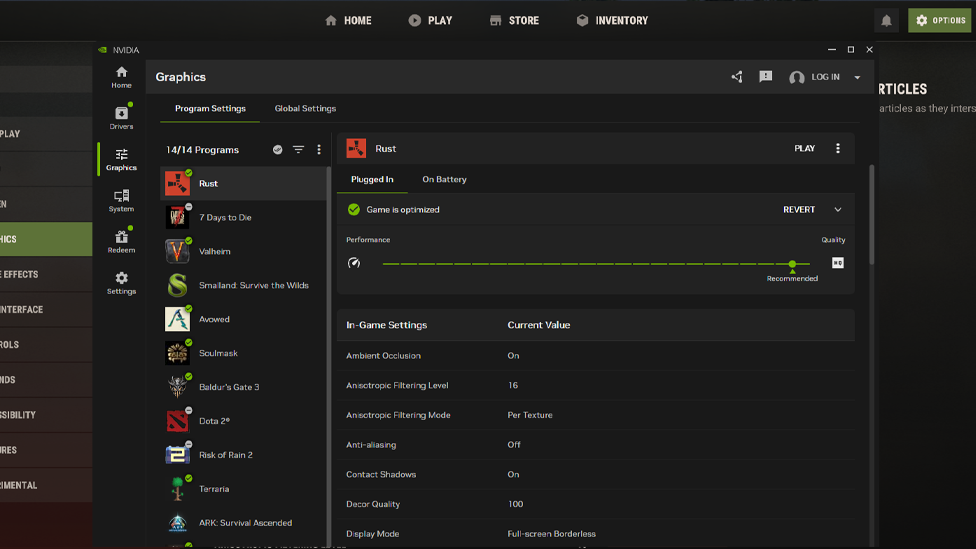The height and width of the screenshot is (549, 976).
Task: Open the filter icon in Programs header
Action: coord(299,149)
